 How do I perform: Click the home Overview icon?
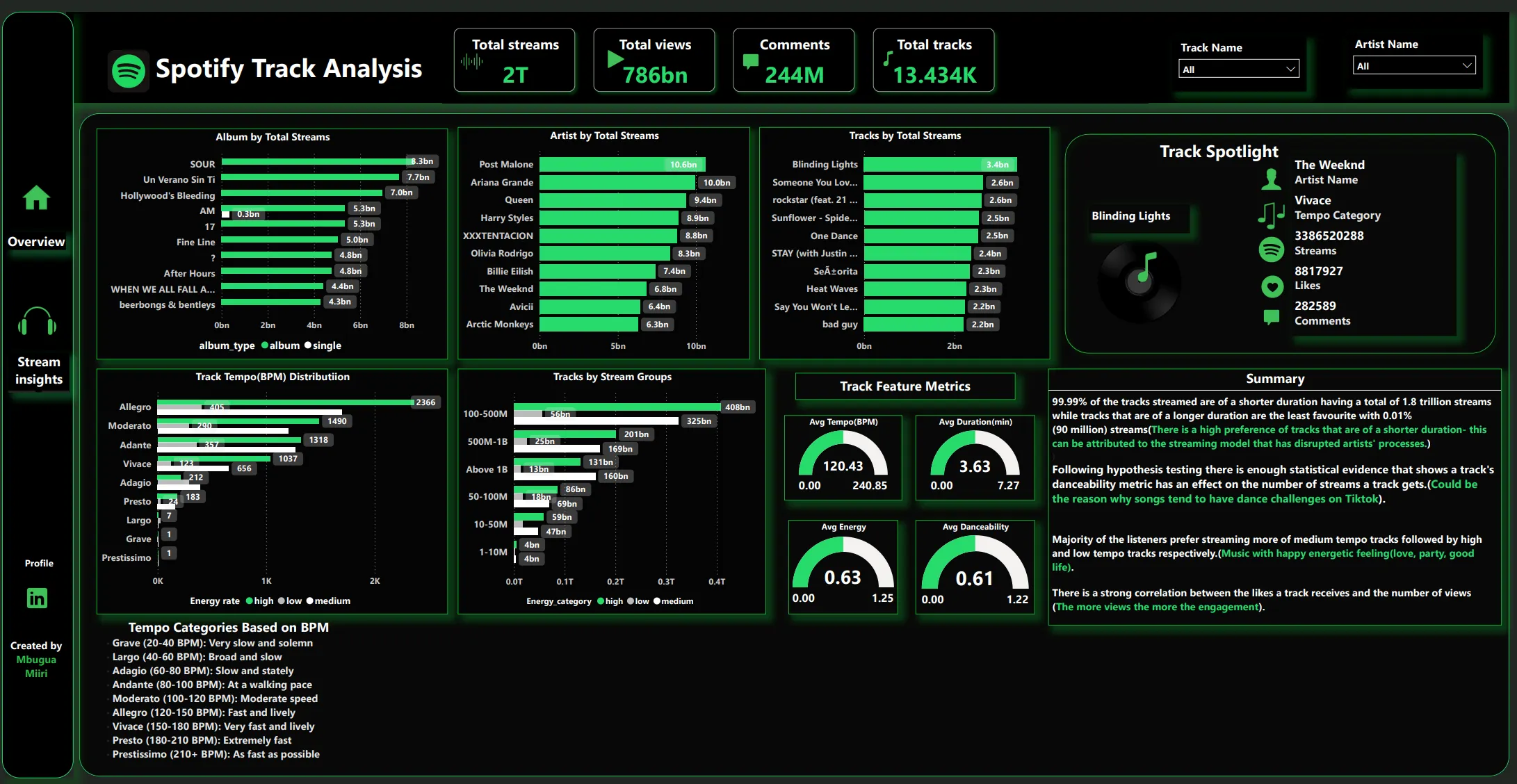point(36,198)
